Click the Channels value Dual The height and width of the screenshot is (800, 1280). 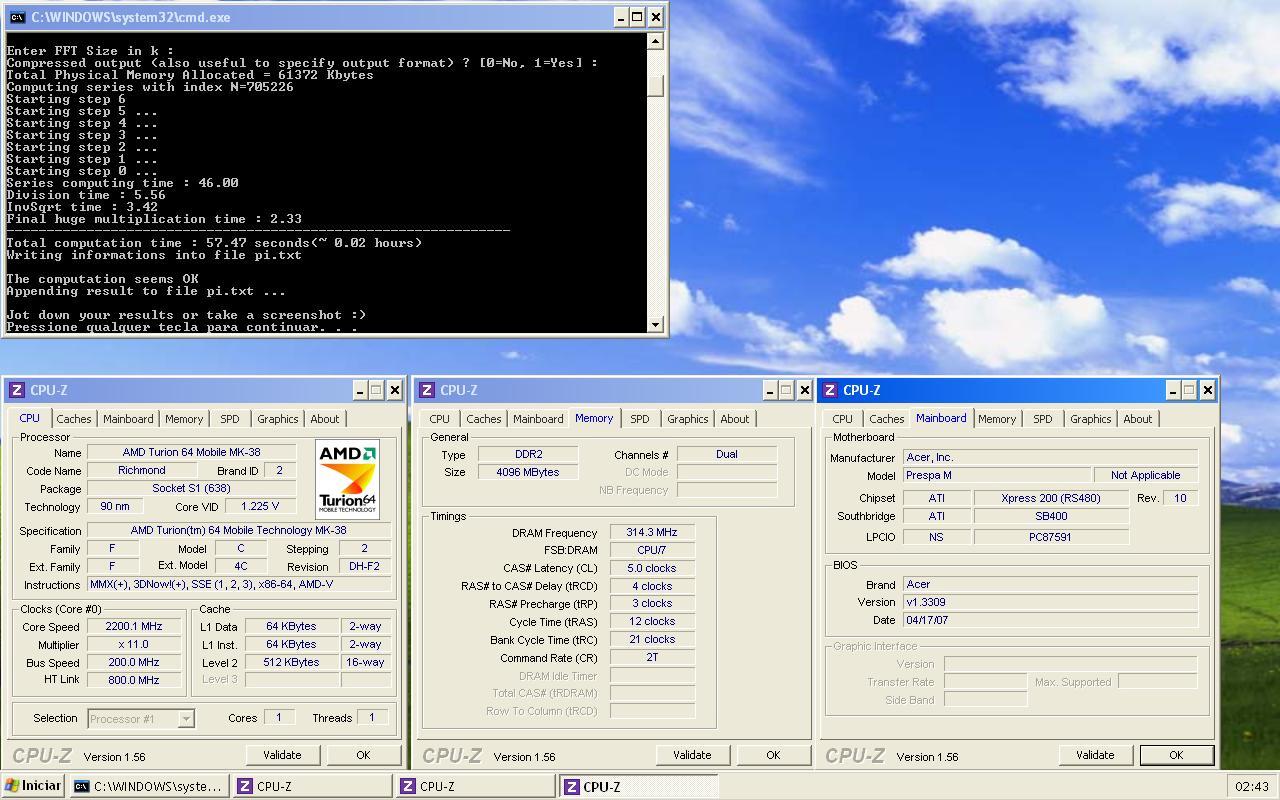[727, 454]
